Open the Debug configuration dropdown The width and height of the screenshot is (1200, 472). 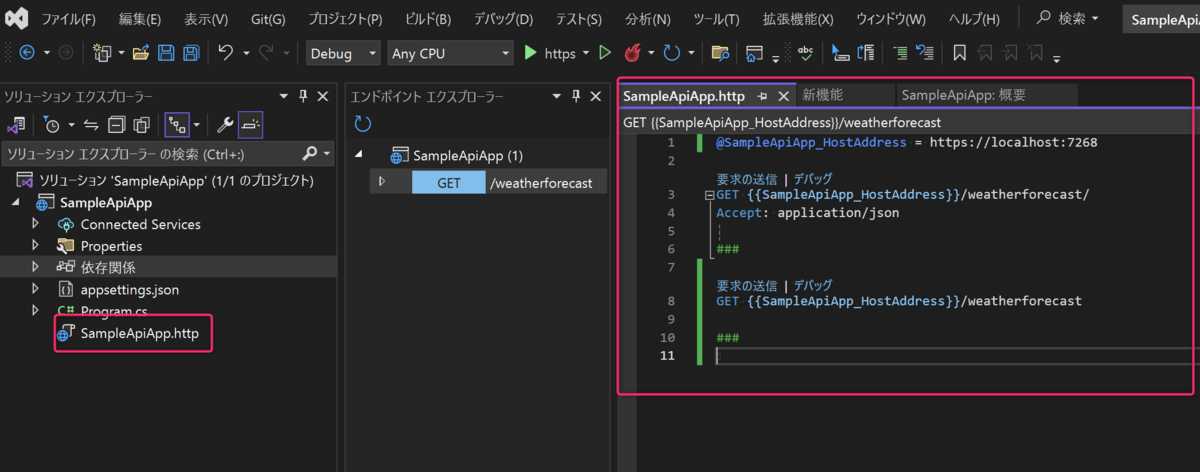343,54
